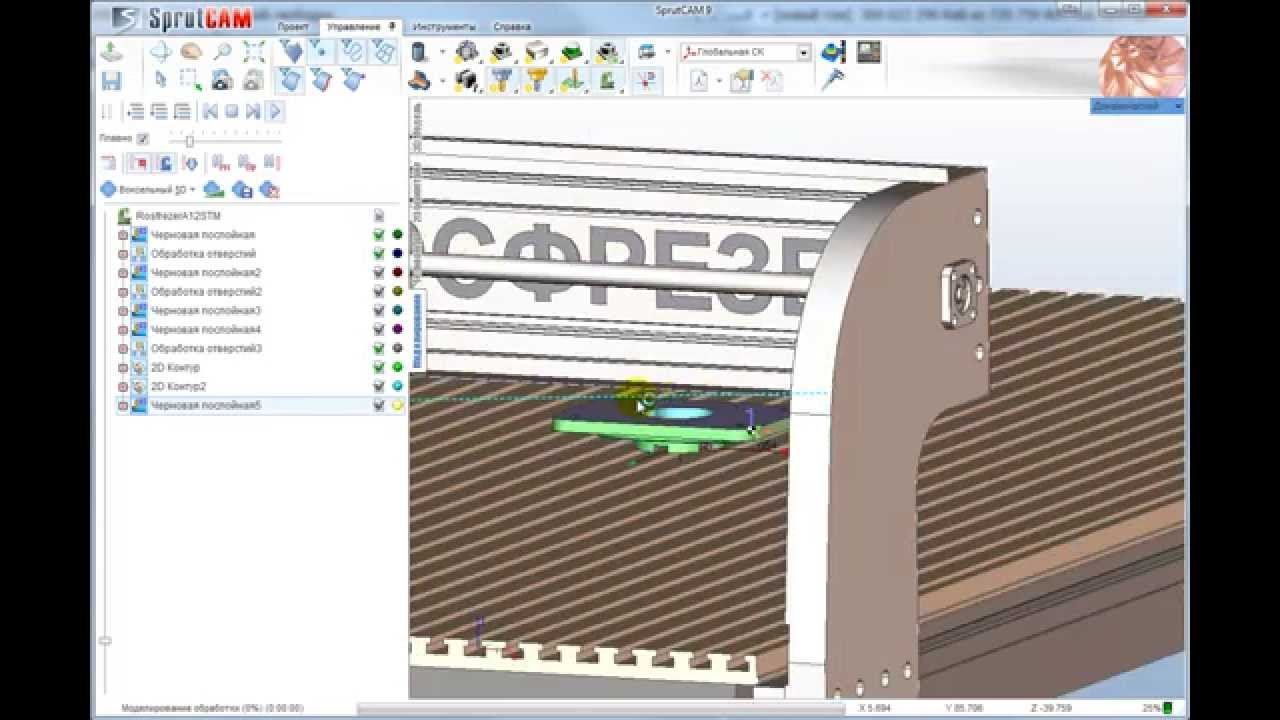
Task: Select the arrow cursor selection tool
Action: [x=160, y=80]
